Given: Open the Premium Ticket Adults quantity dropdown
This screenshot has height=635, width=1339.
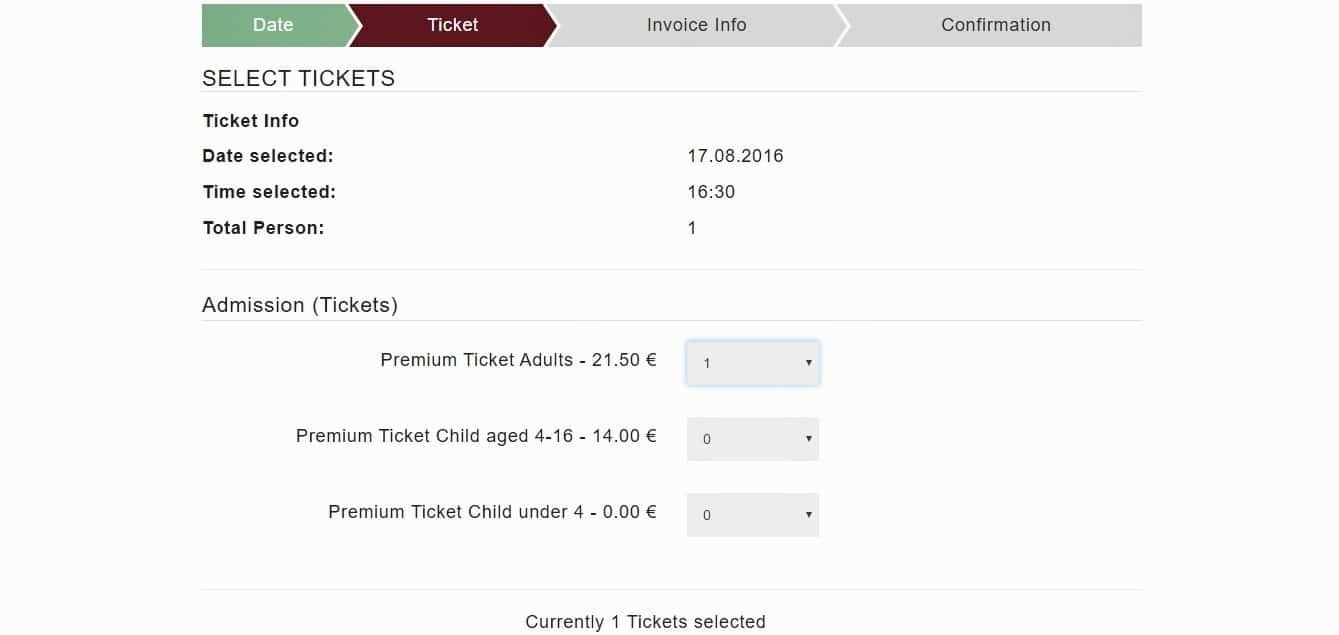Looking at the screenshot, I should (753, 363).
